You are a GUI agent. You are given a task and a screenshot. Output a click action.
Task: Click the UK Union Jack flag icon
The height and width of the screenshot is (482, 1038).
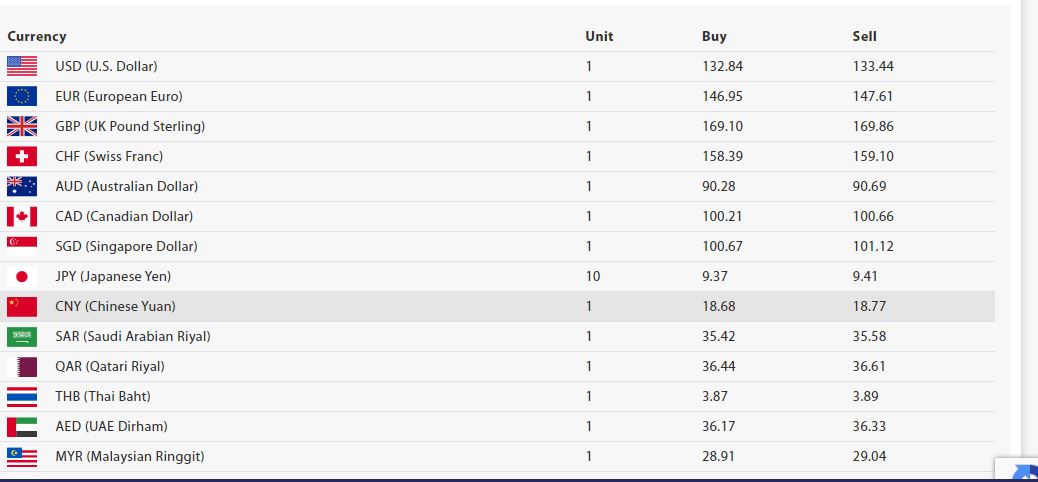click(x=22, y=126)
